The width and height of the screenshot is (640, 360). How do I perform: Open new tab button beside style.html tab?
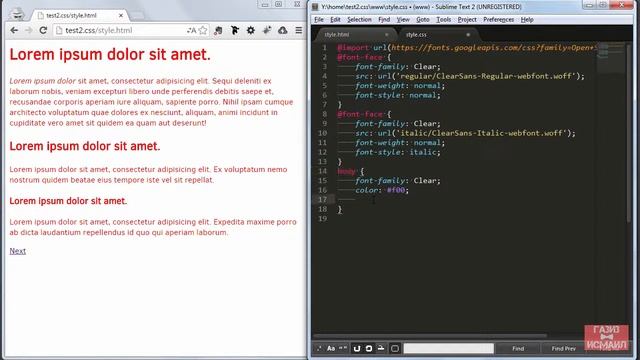[x=137, y=16]
